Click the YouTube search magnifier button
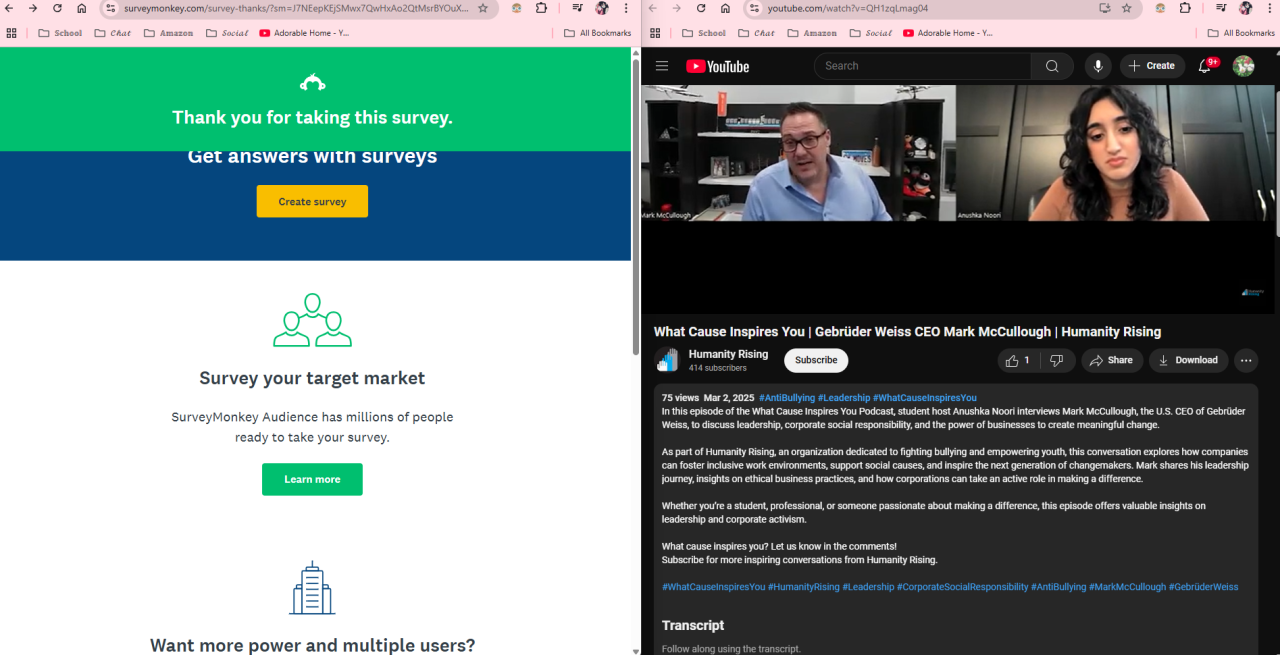The width and height of the screenshot is (1280, 655). point(1052,66)
